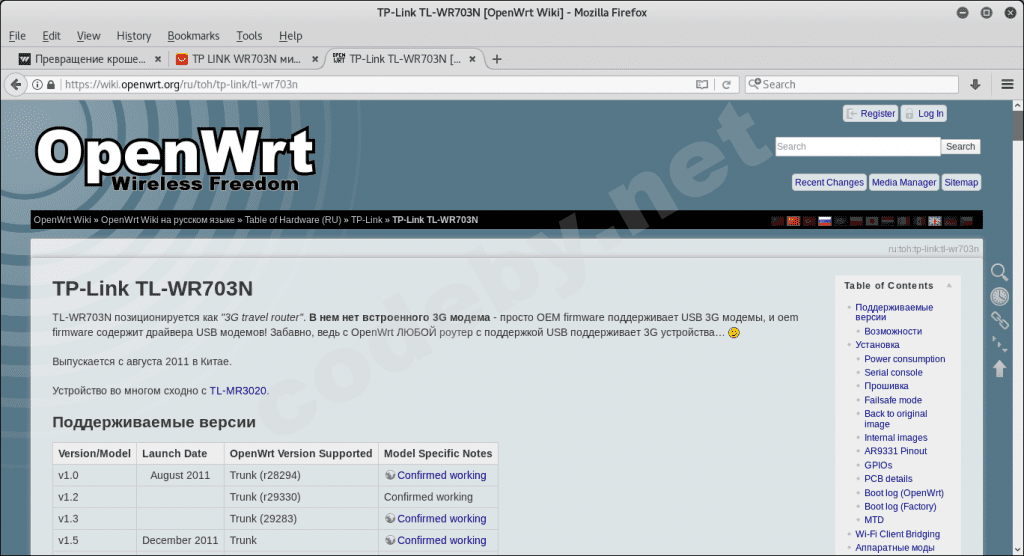Select the Russian flag language icon
Screen dimensions: 1024x556
[x=825, y=221]
